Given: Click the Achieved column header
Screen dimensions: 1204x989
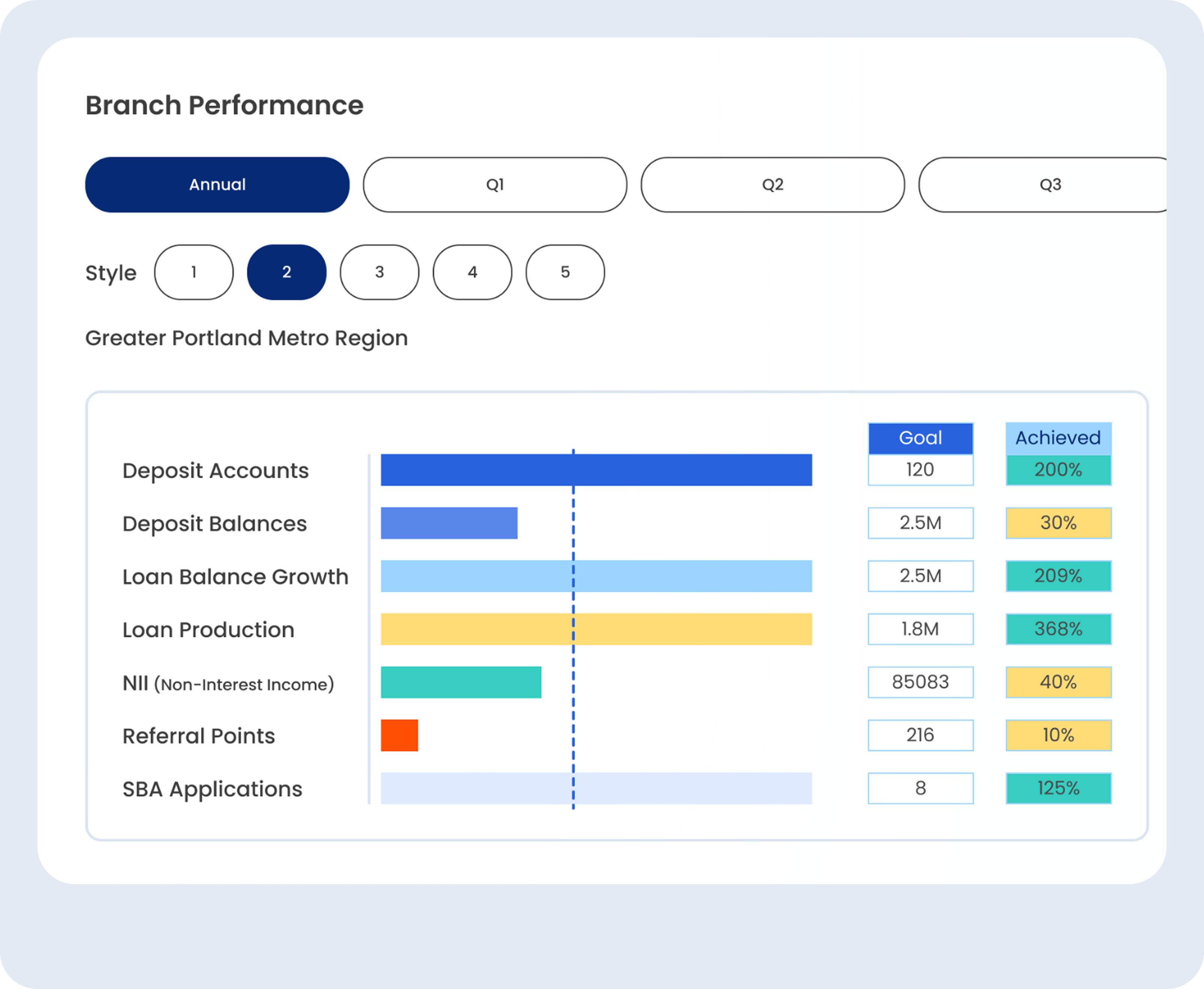Looking at the screenshot, I should pyautogui.click(x=1058, y=438).
